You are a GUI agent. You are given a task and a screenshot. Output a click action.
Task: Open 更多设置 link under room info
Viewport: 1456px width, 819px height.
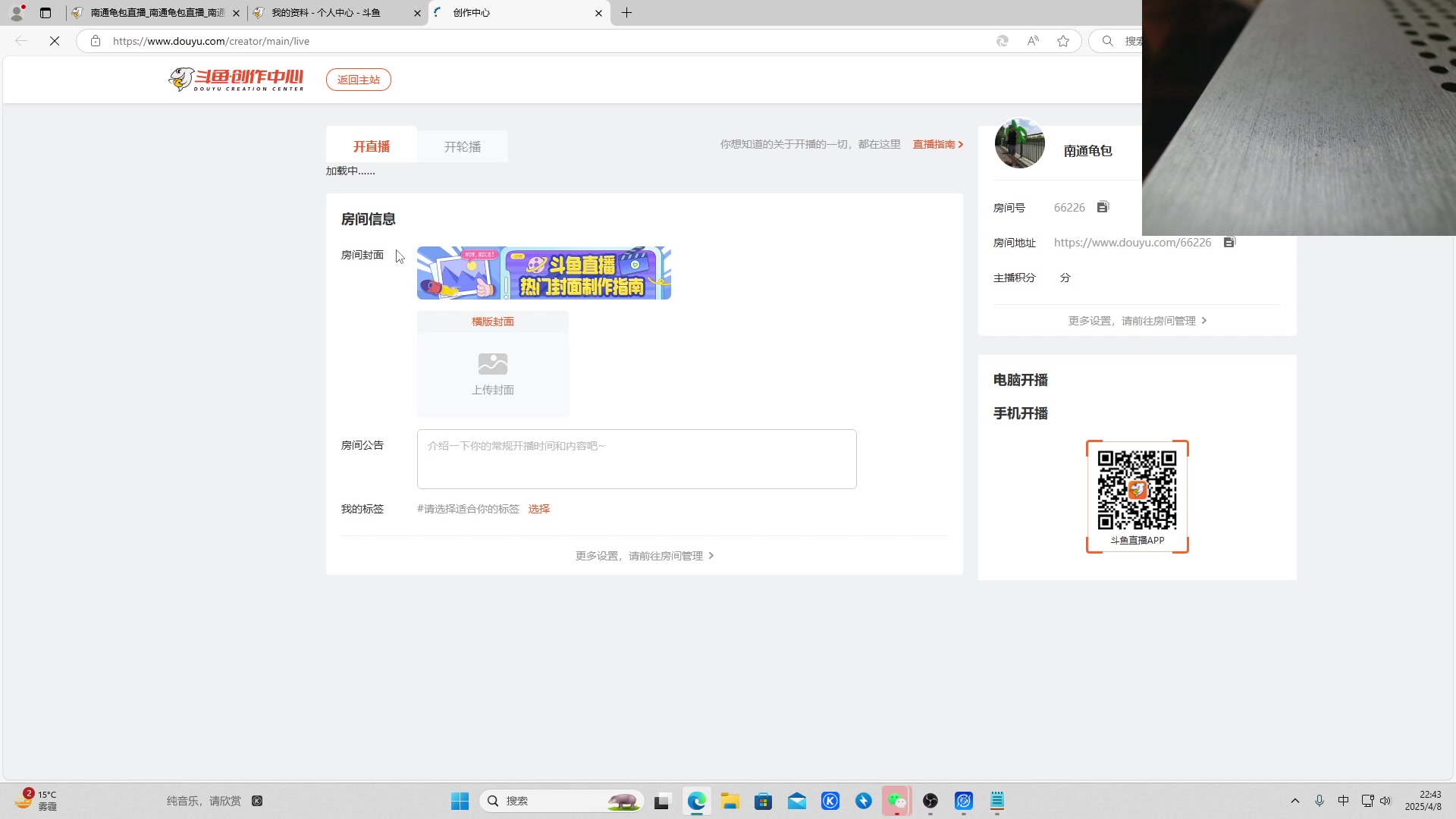point(645,556)
